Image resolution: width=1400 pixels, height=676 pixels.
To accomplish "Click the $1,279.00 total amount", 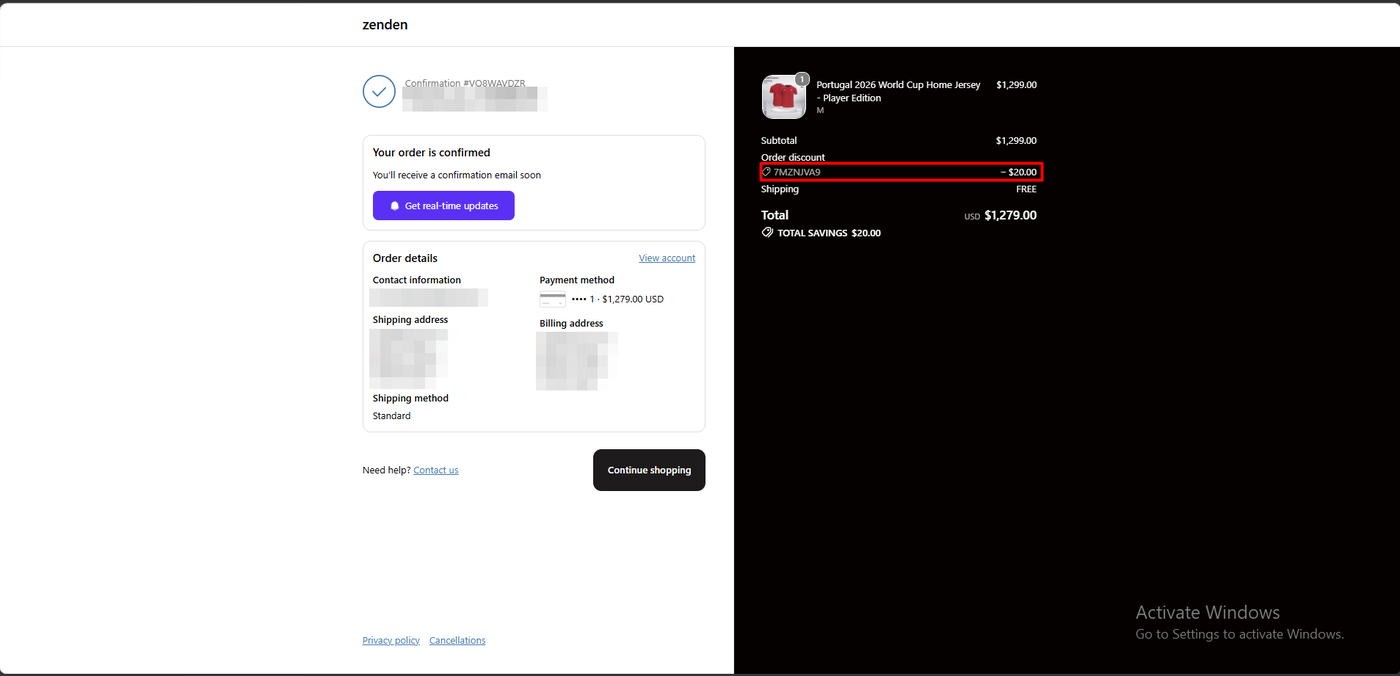I will pyautogui.click(x=1010, y=215).
